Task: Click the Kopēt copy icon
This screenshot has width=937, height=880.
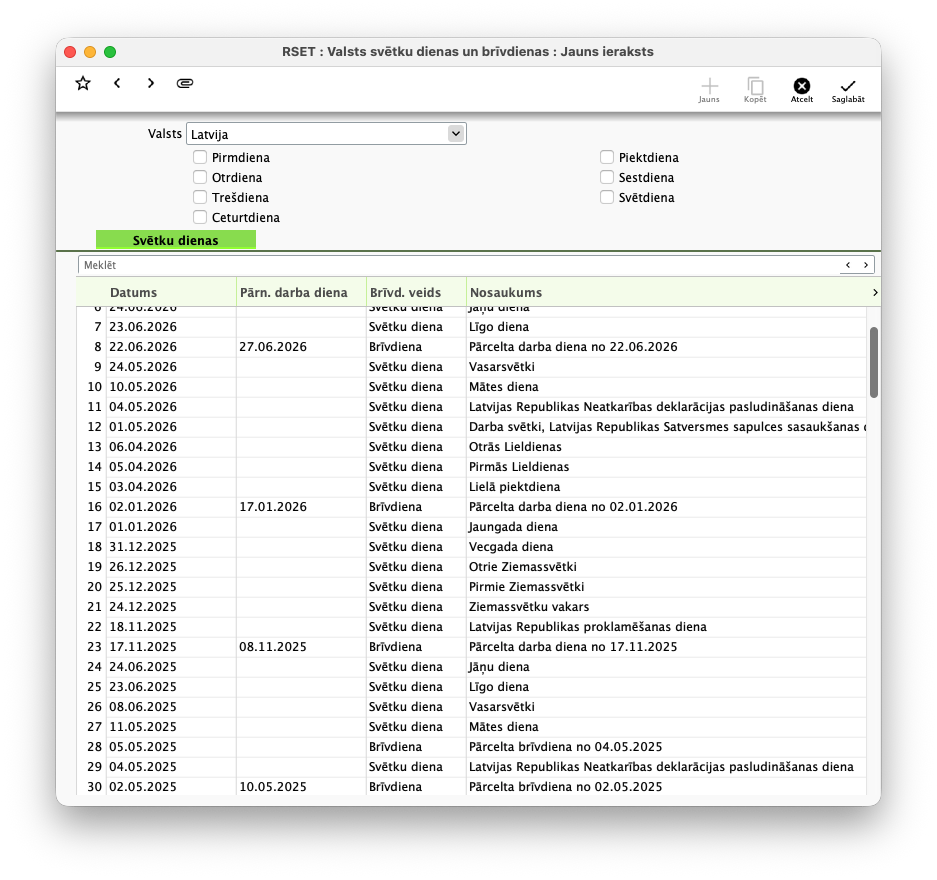Action: click(x=755, y=90)
